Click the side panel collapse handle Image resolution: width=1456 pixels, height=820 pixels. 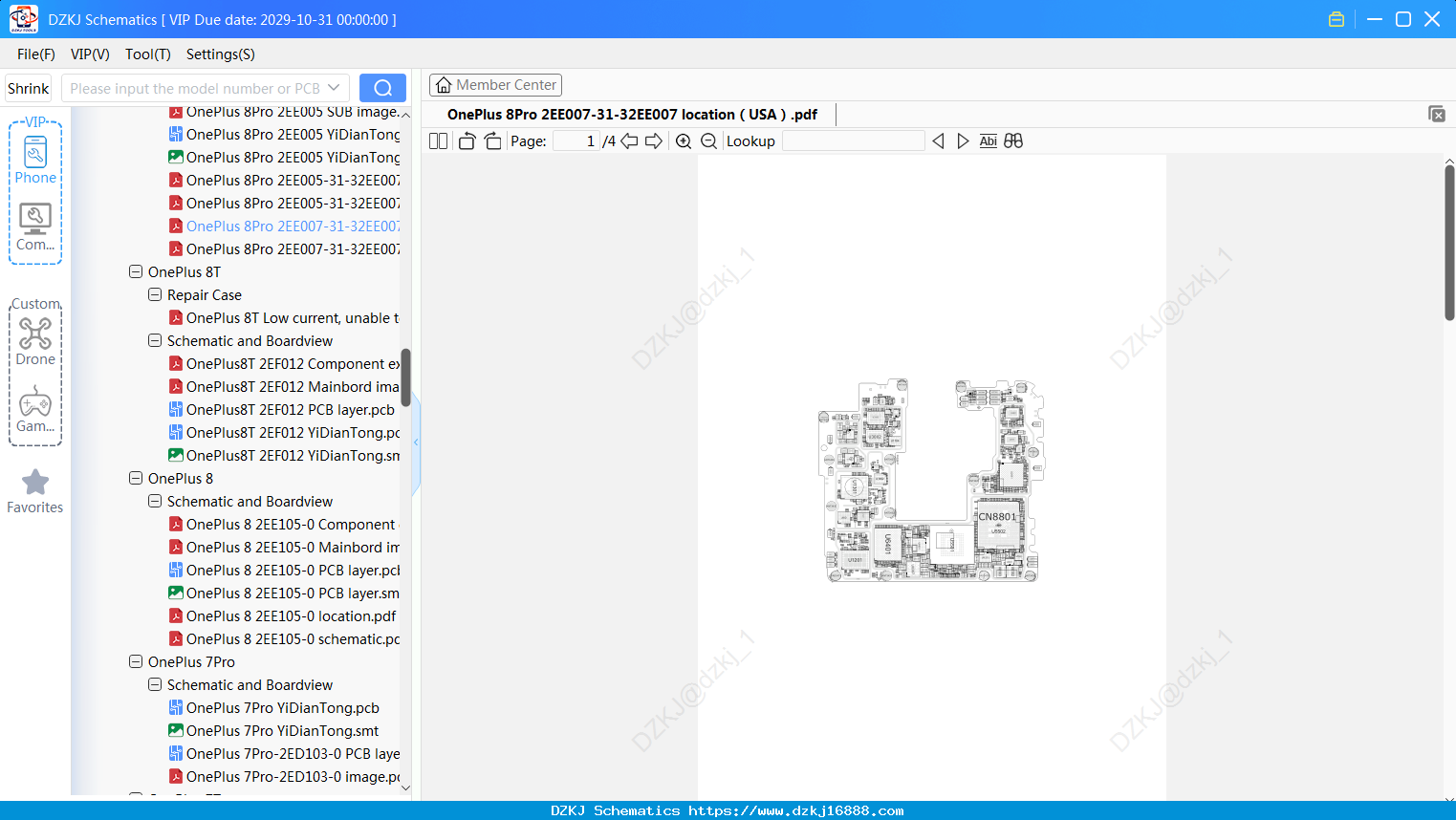pyautogui.click(x=416, y=442)
